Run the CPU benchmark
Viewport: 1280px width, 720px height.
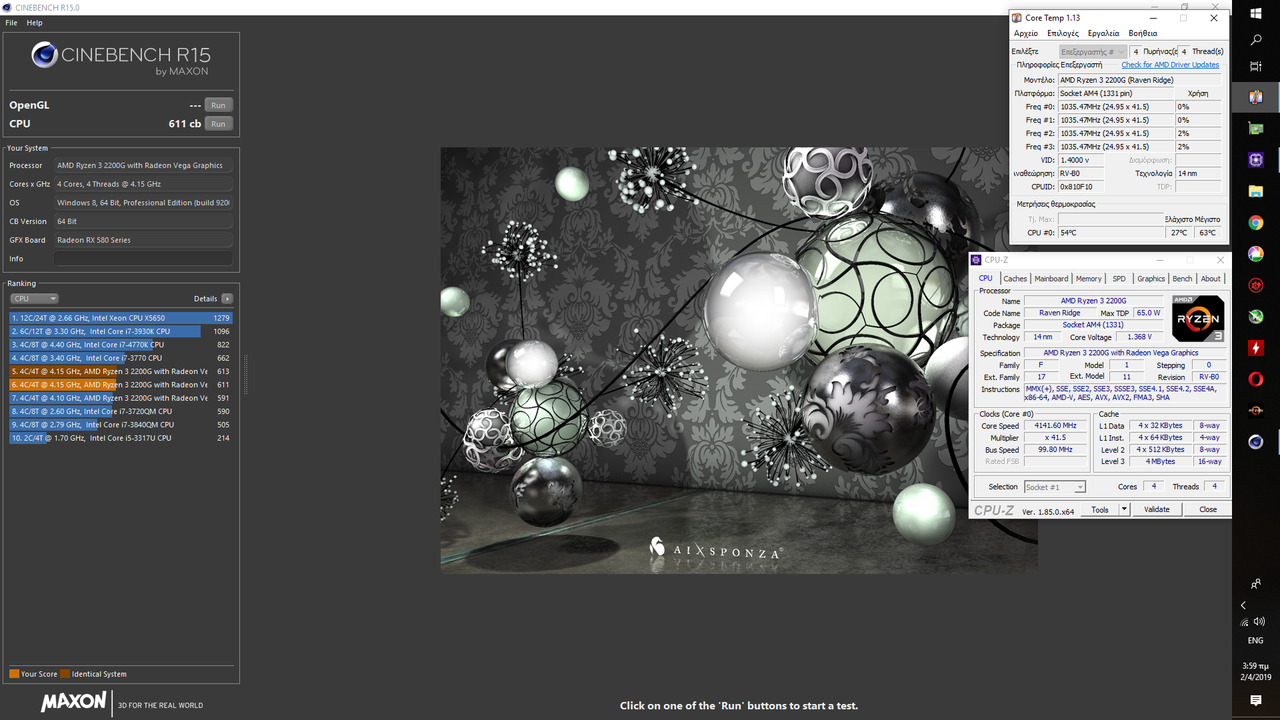coord(218,124)
